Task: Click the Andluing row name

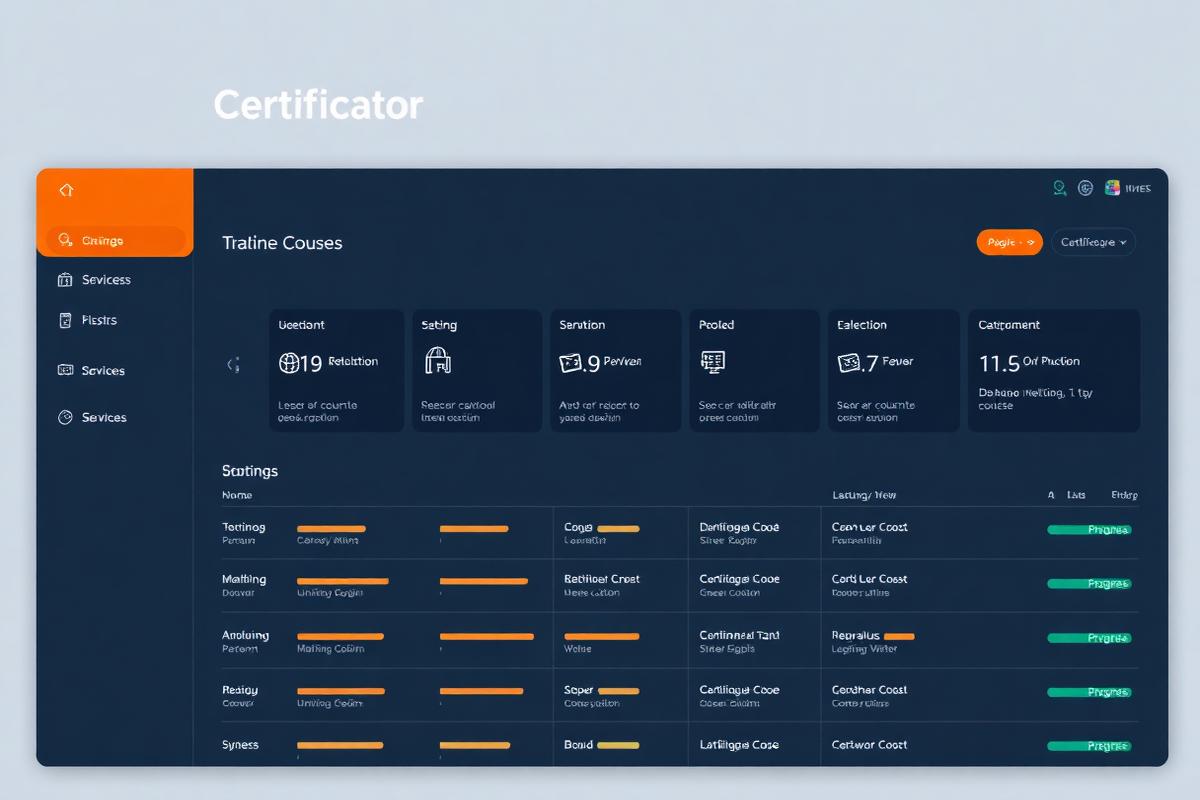Action: [245, 635]
